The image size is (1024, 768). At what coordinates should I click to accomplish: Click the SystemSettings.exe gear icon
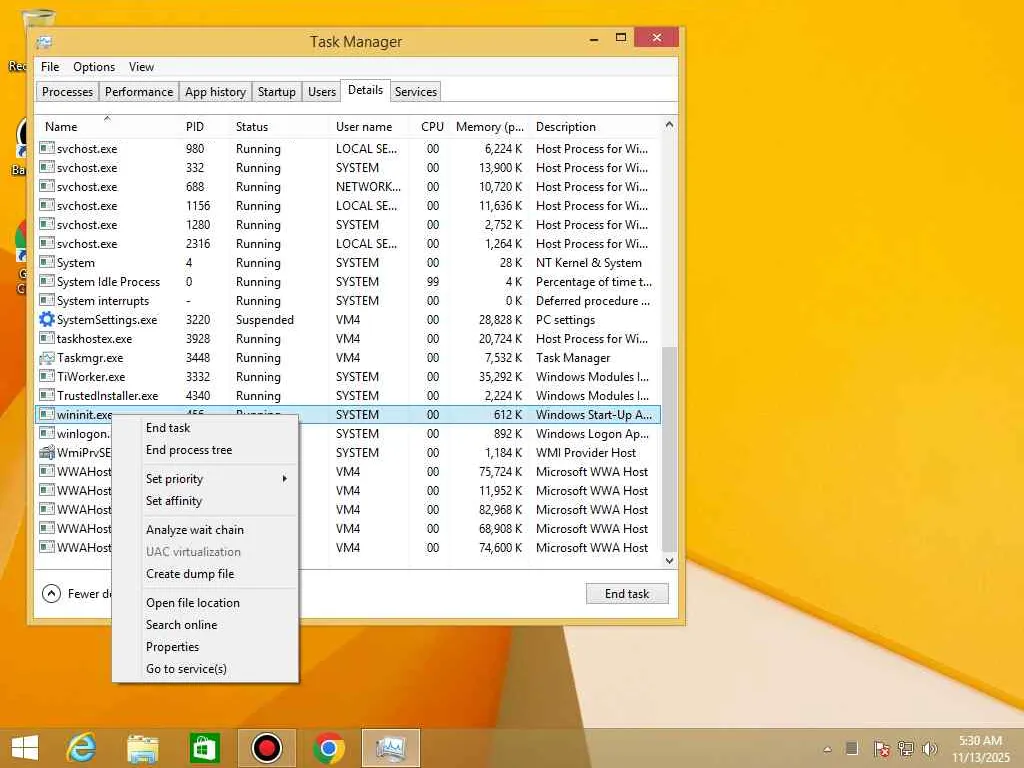coord(46,319)
